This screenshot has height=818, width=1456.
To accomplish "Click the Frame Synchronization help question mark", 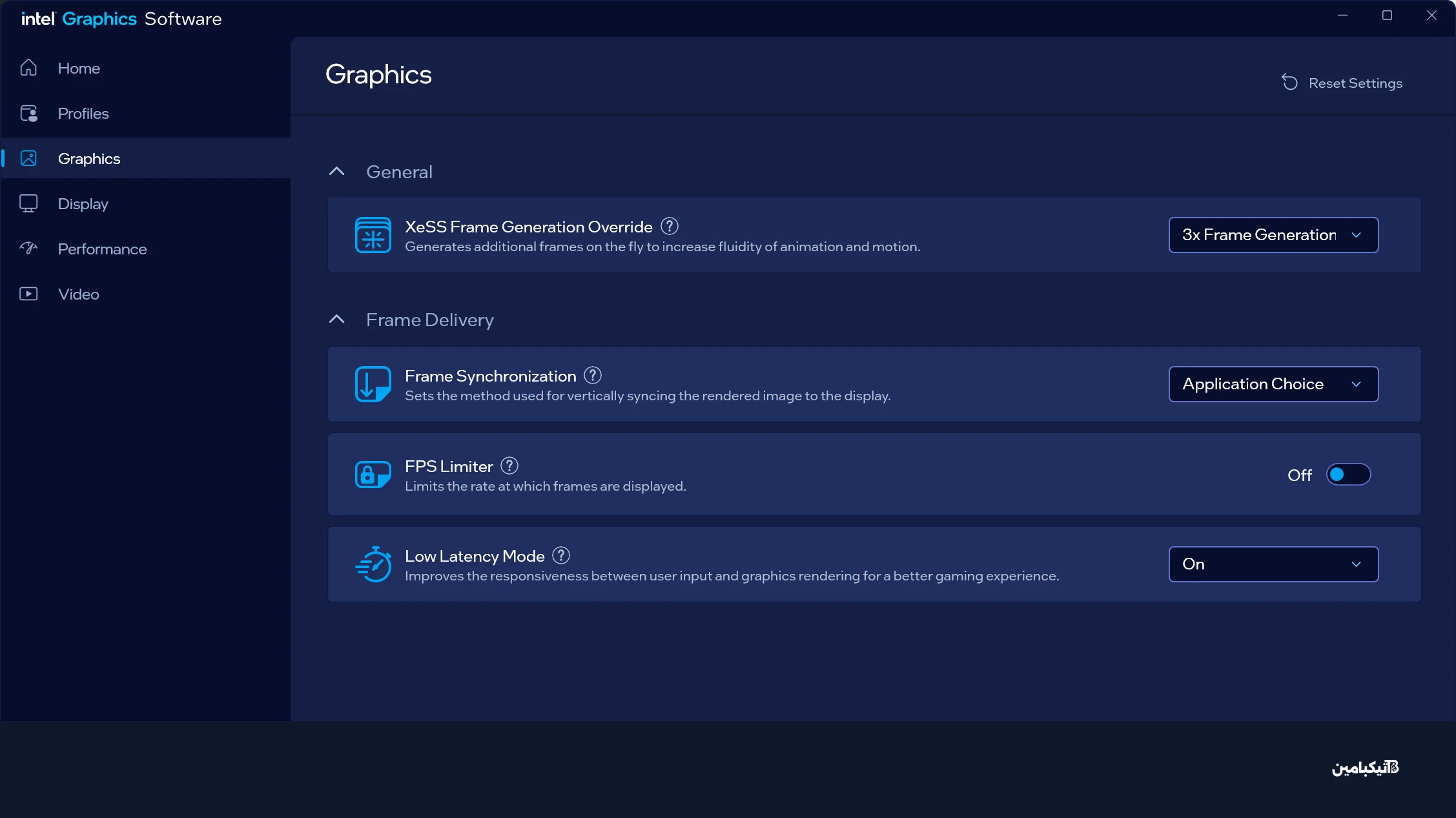I will (593, 375).
